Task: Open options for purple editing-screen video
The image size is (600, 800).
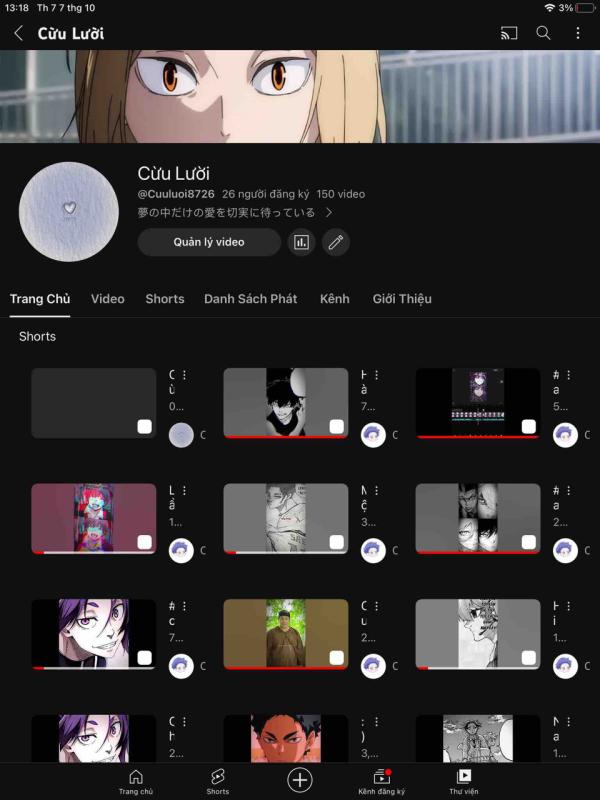Action: coord(568,375)
